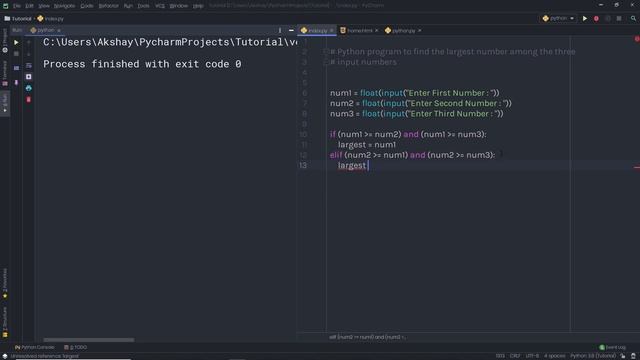
Task: Click the red error indicator at the editor's top right
Action: click(x=637, y=39)
